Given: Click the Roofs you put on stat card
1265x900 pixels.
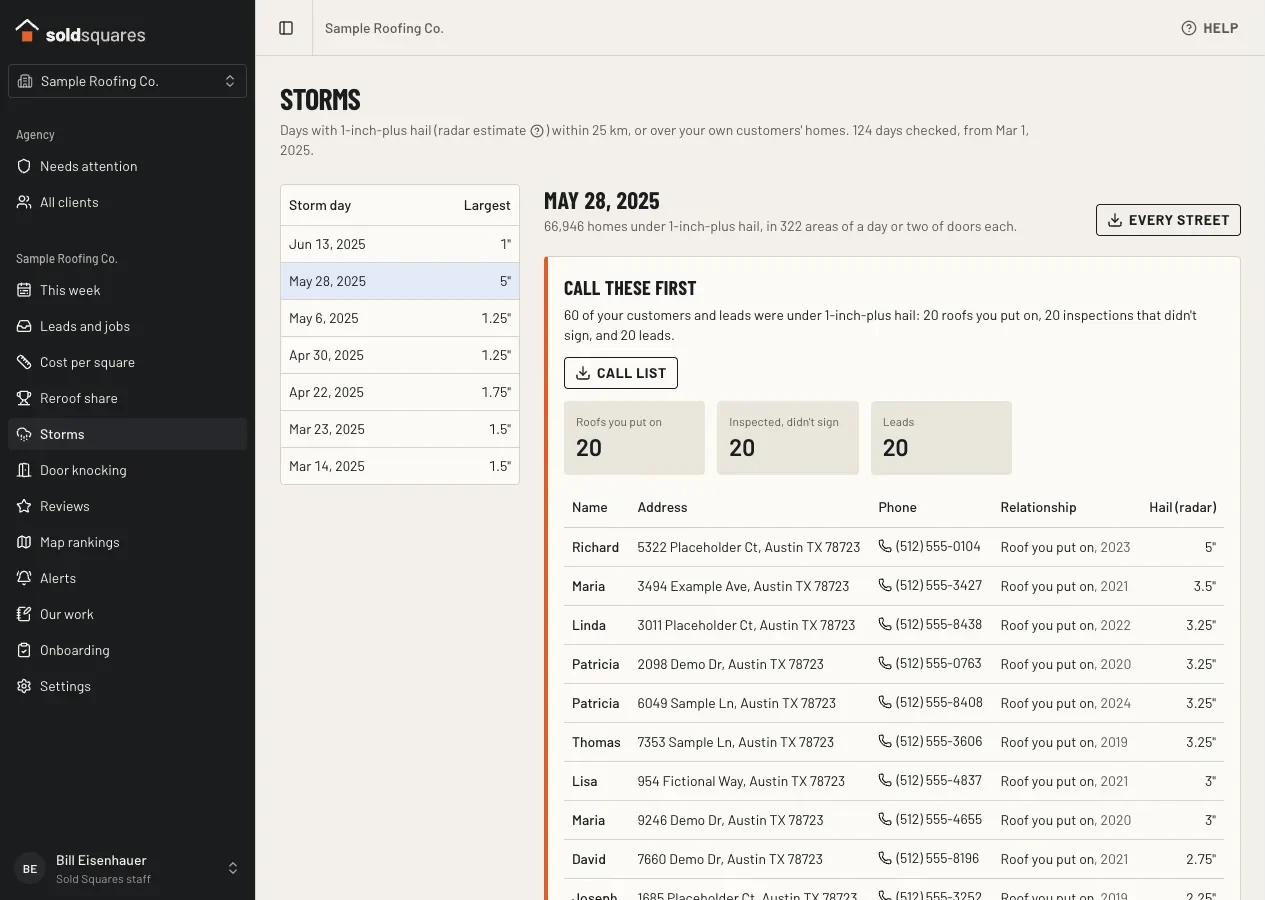Looking at the screenshot, I should click(634, 438).
